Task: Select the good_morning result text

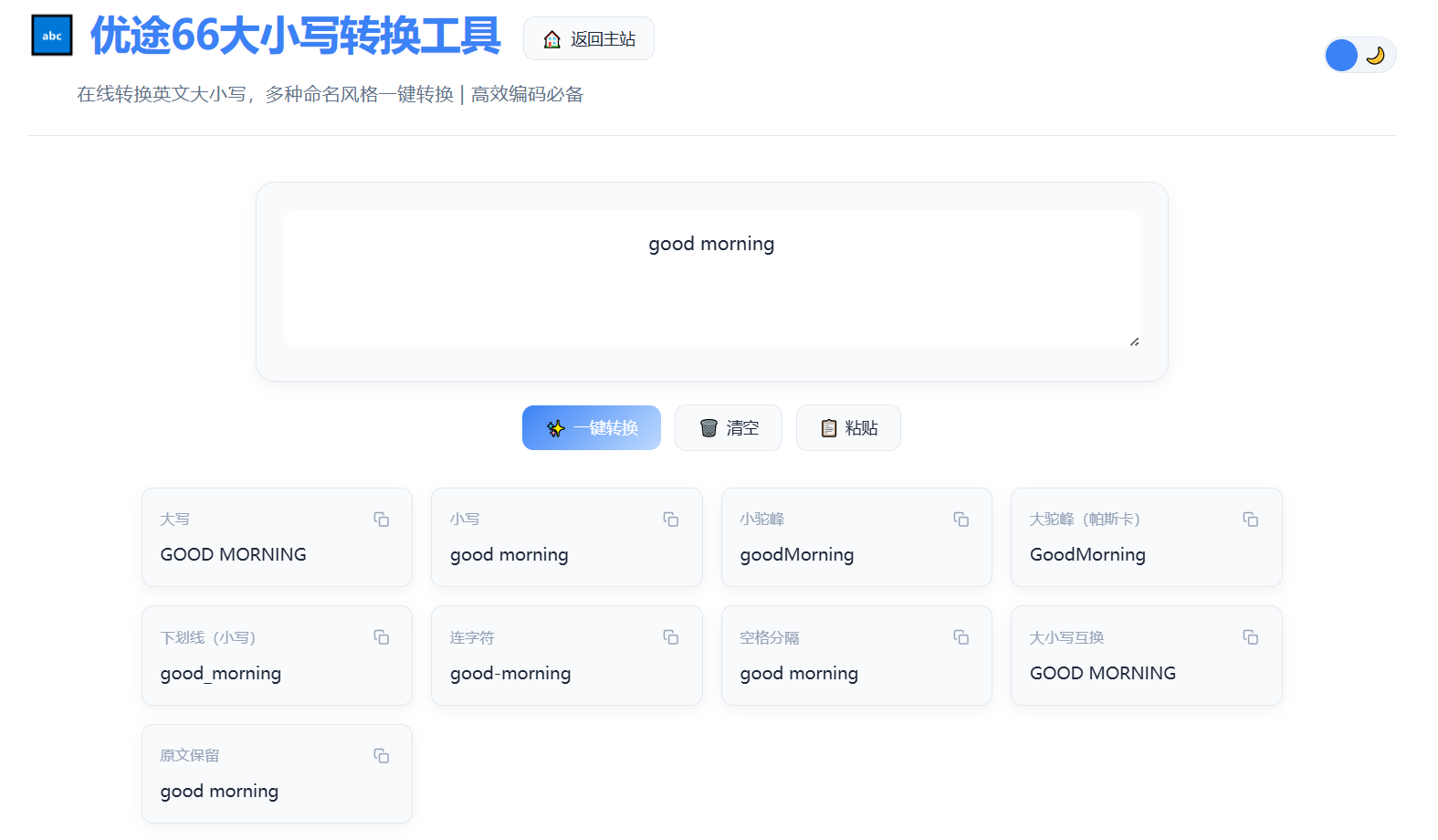Action: coord(221,673)
